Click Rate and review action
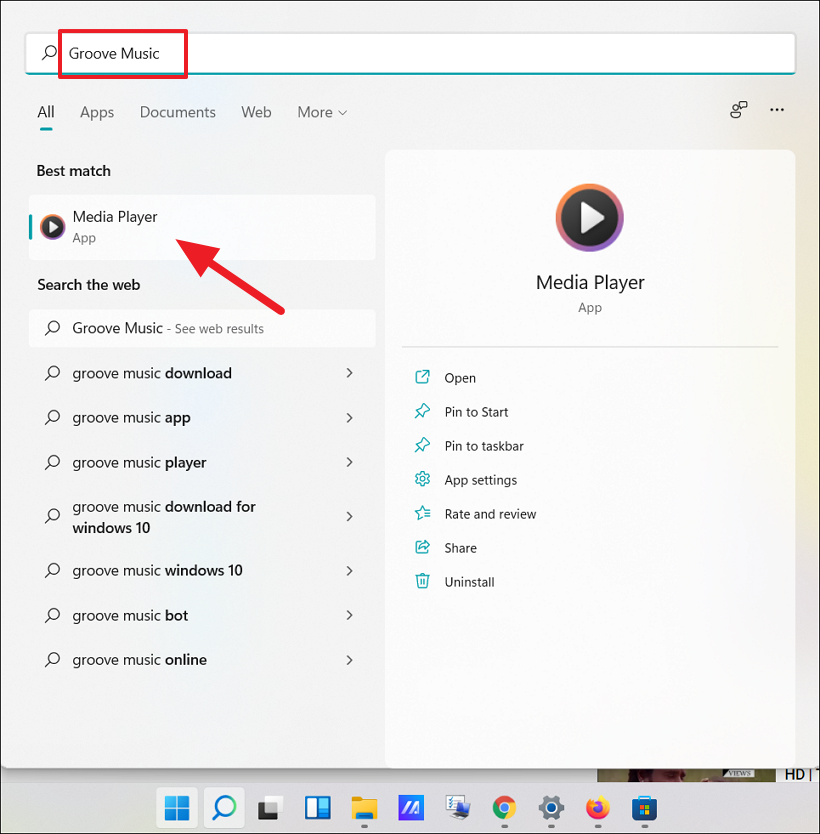The height and width of the screenshot is (834, 820). tap(490, 514)
